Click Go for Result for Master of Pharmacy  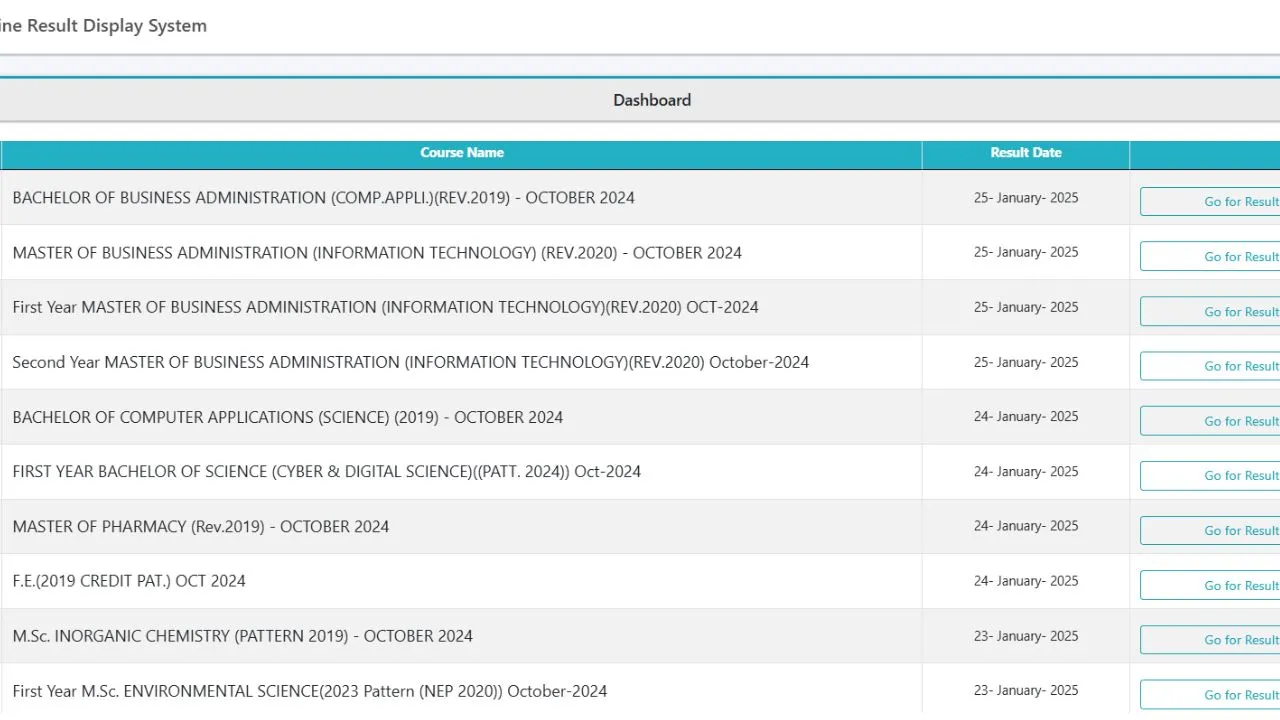coord(1230,530)
